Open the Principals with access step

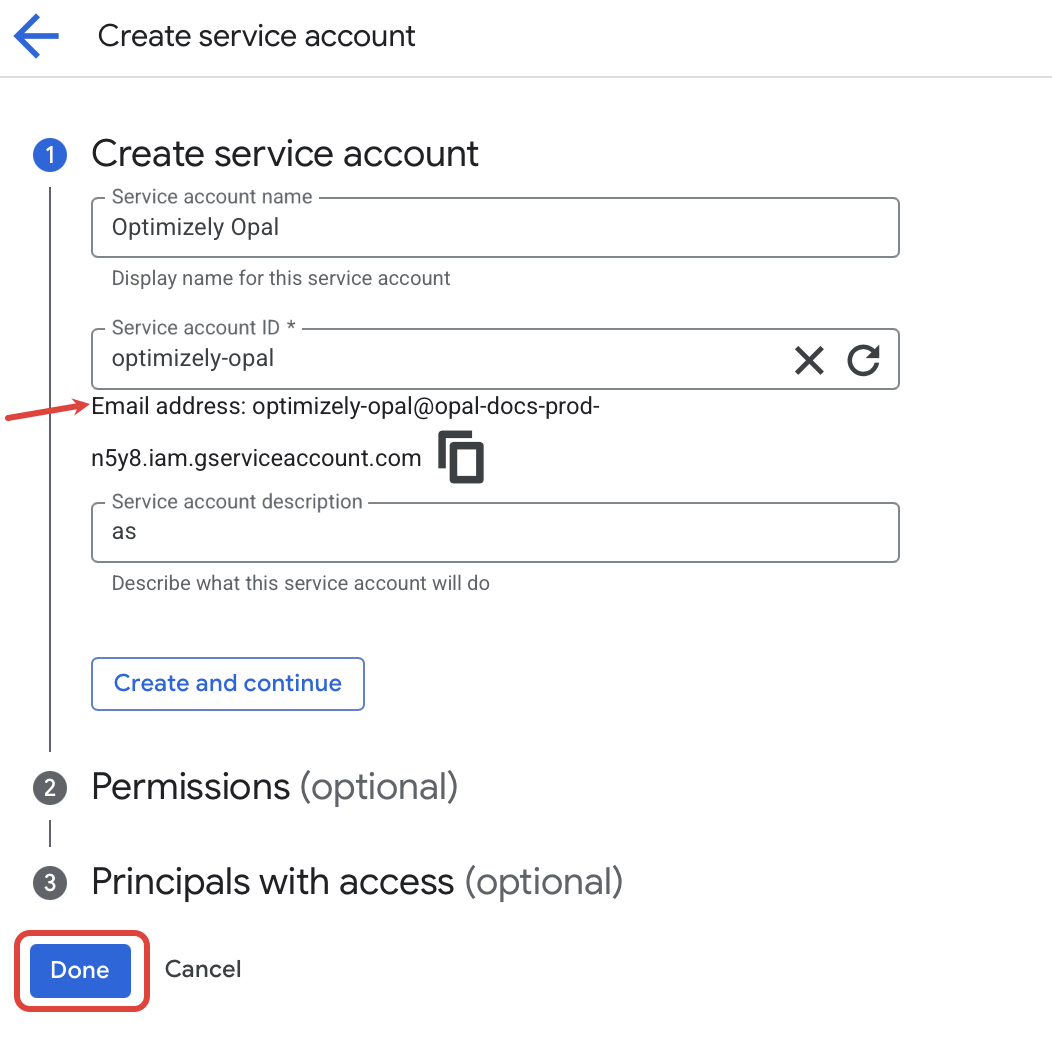click(x=356, y=883)
